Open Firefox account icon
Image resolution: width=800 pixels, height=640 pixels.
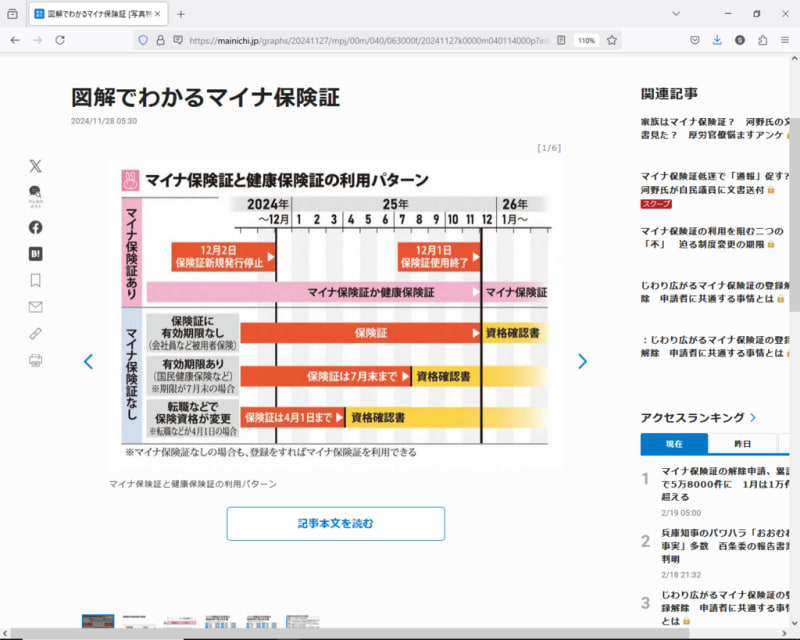pyautogui.click(x=740, y=40)
